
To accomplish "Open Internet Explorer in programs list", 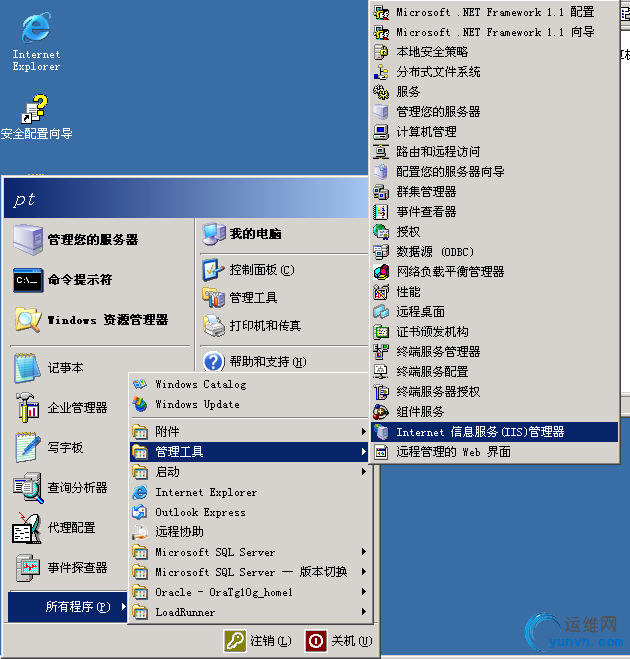I will click(x=251, y=492).
